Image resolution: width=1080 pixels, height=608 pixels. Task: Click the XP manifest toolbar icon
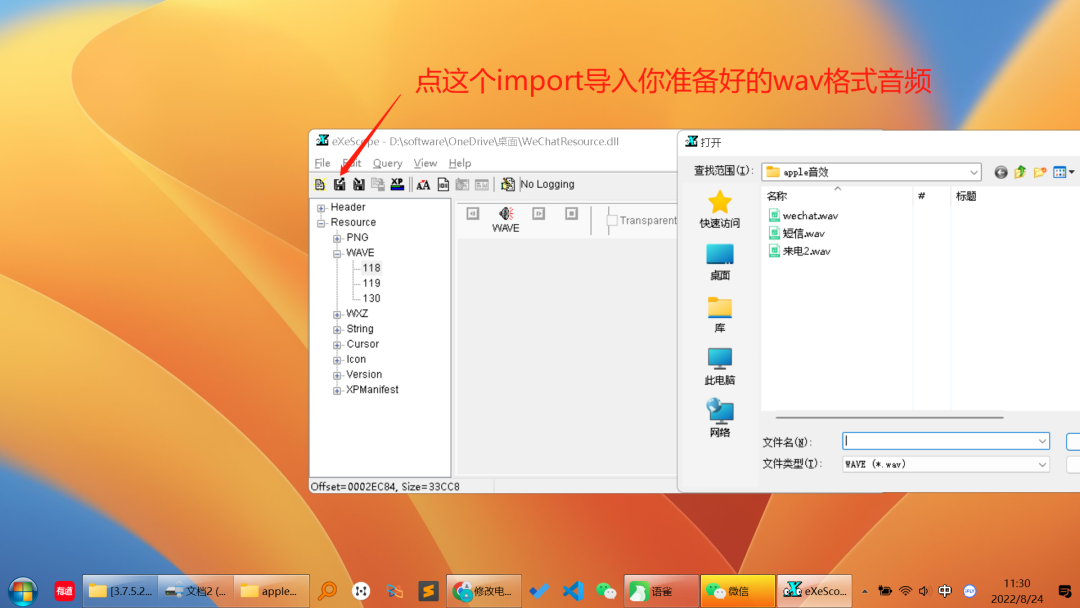(397, 185)
